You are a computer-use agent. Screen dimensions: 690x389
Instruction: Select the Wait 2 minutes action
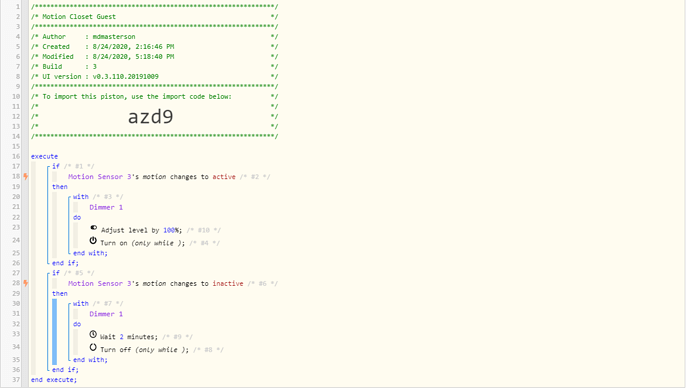tap(128, 337)
